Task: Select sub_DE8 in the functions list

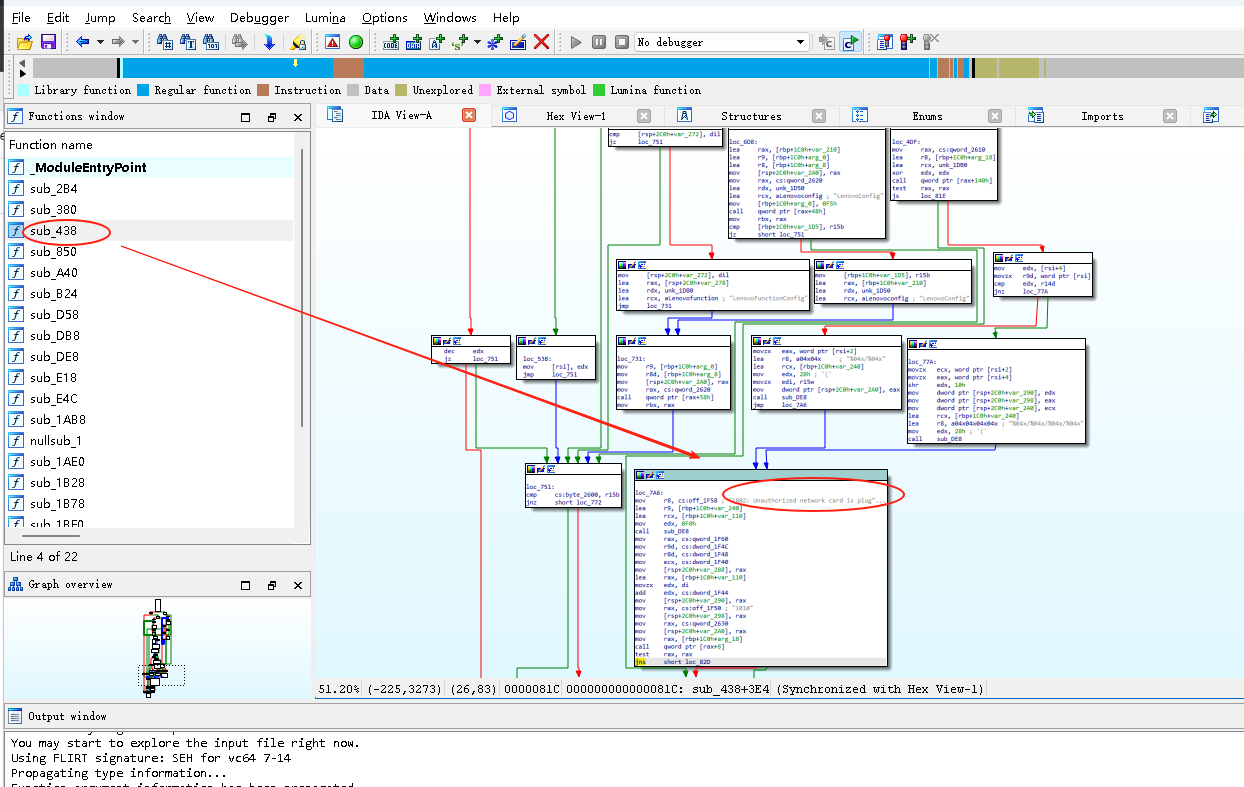Action: (x=150, y=356)
